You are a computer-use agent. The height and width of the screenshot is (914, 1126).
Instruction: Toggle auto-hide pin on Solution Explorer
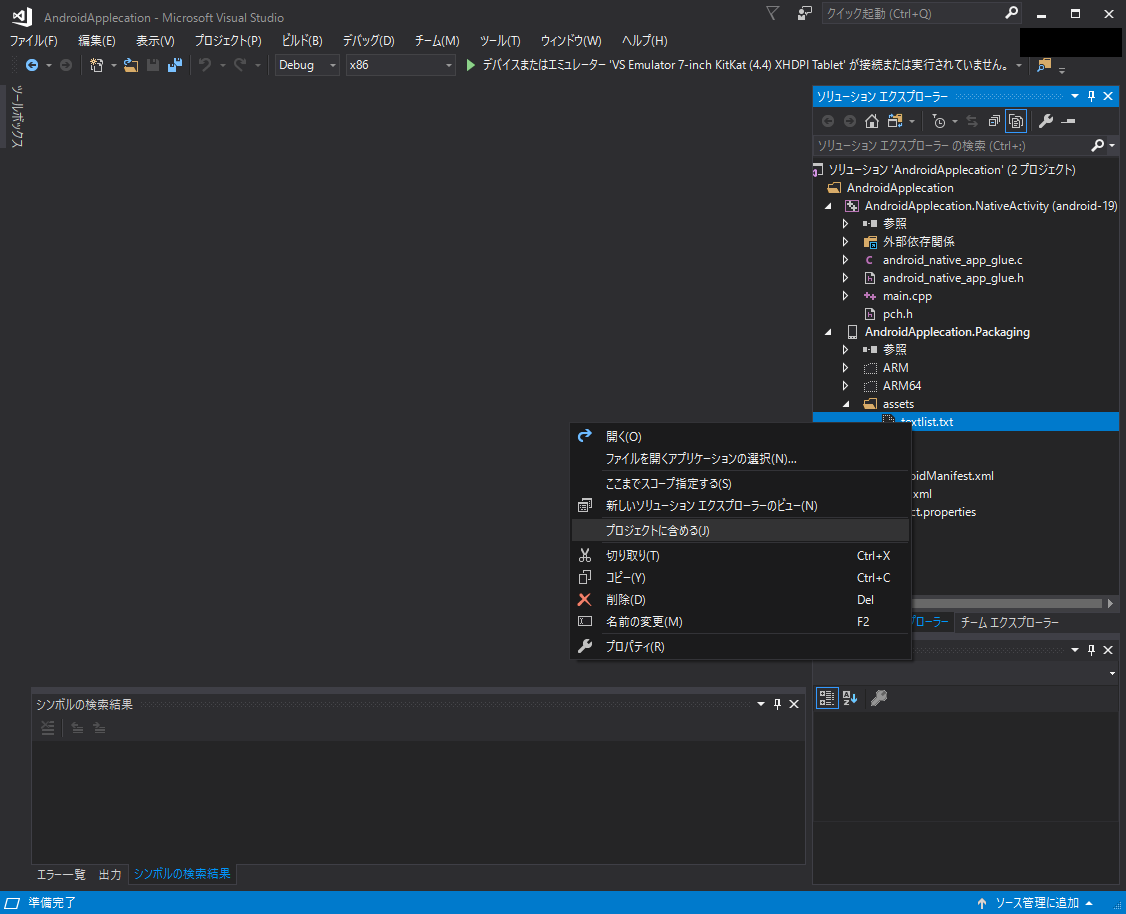click(x=1092, y=96)
